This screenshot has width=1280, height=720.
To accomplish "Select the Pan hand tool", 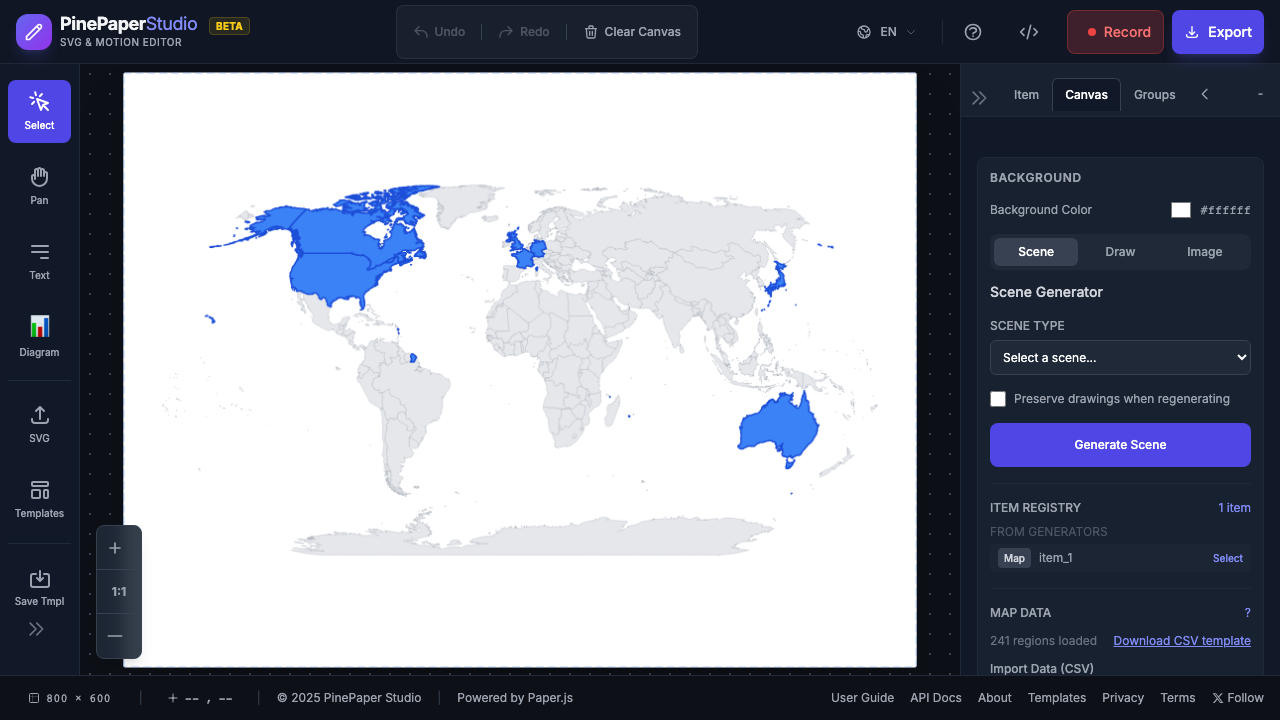I will (39, 186).
